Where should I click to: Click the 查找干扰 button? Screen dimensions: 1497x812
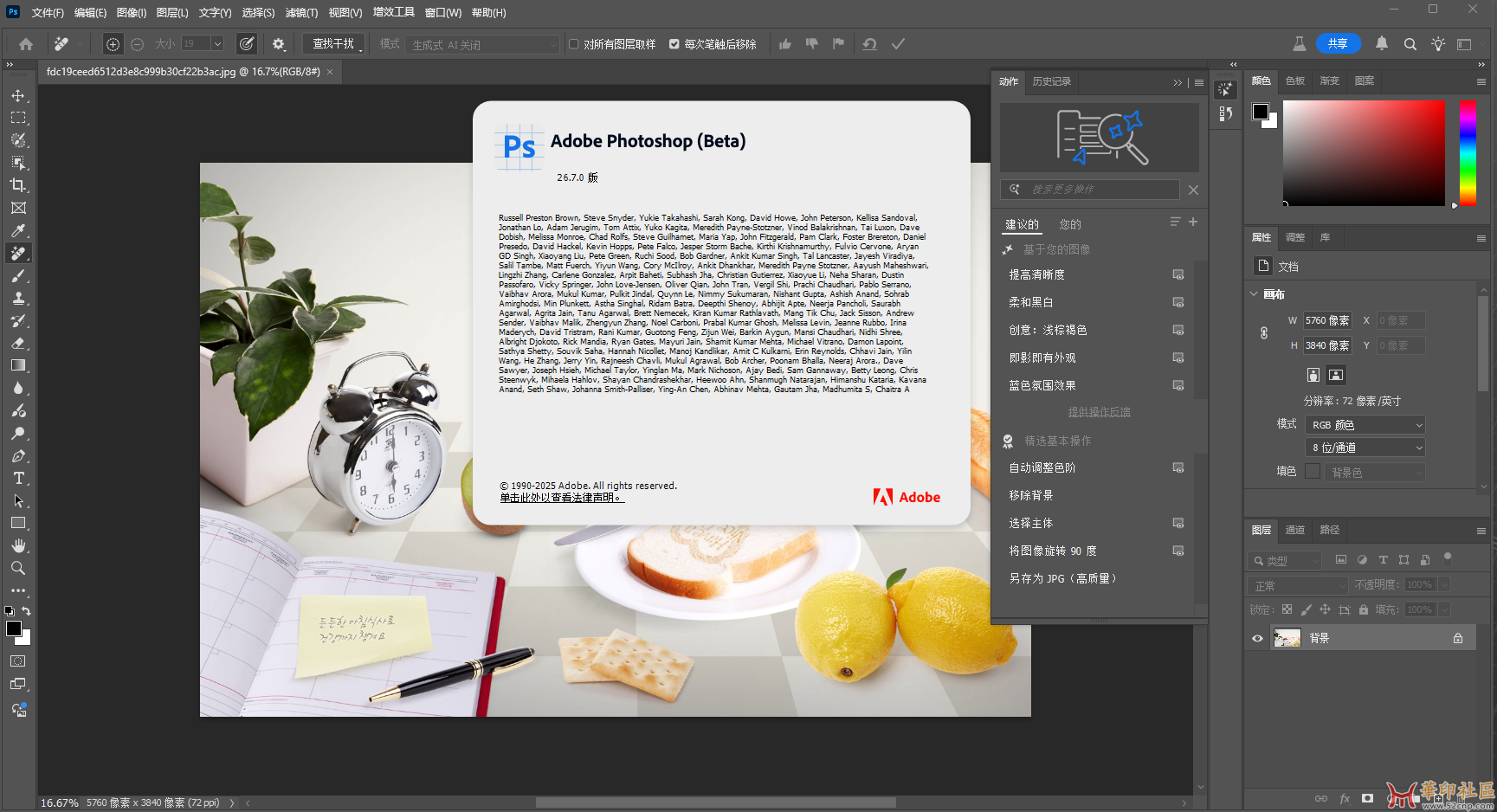[333, 43]
